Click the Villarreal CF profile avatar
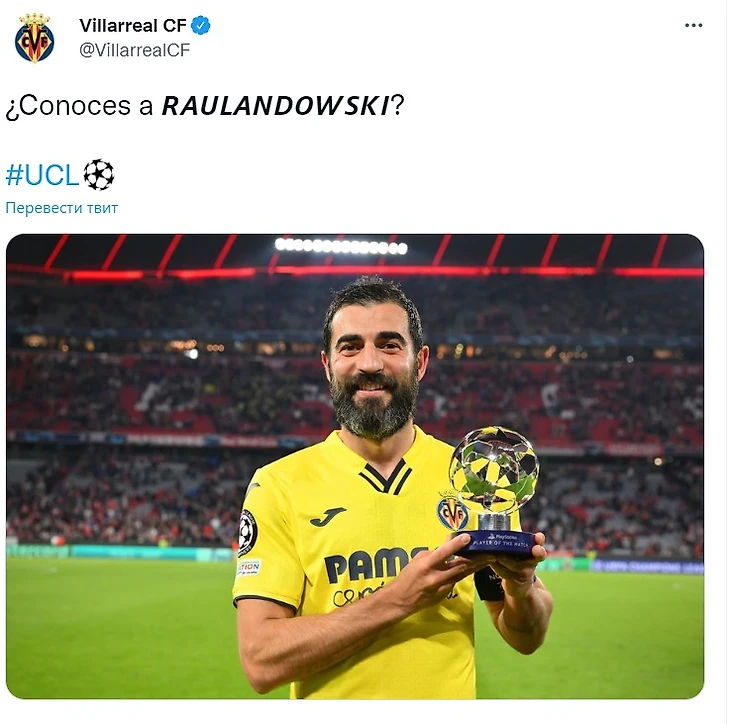 pyautogui.click(x=34, y=38)
